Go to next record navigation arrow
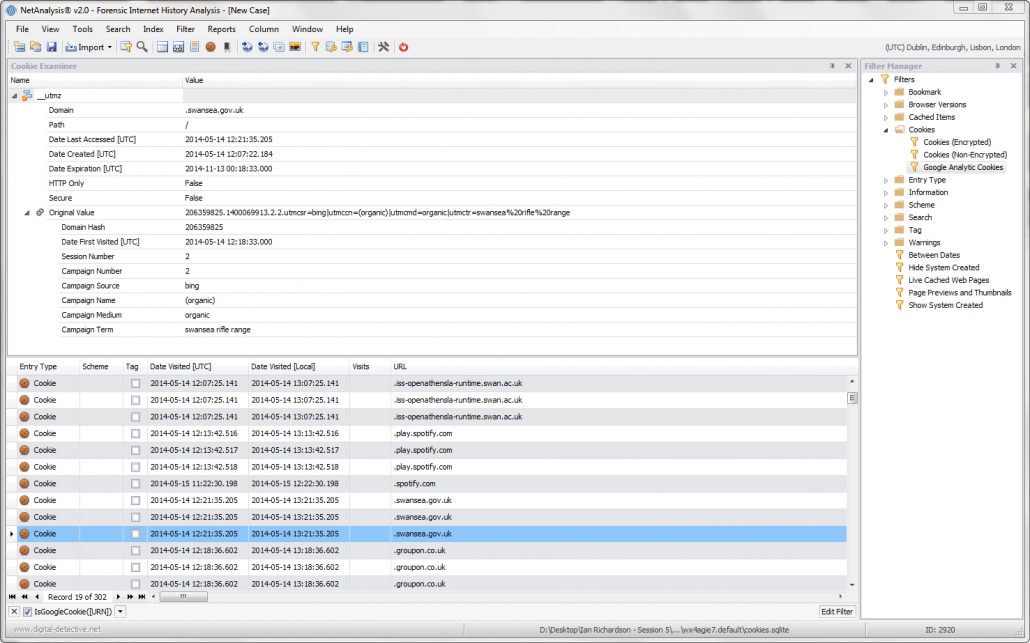The image size is (1030, 643). [x=117, y=597]
